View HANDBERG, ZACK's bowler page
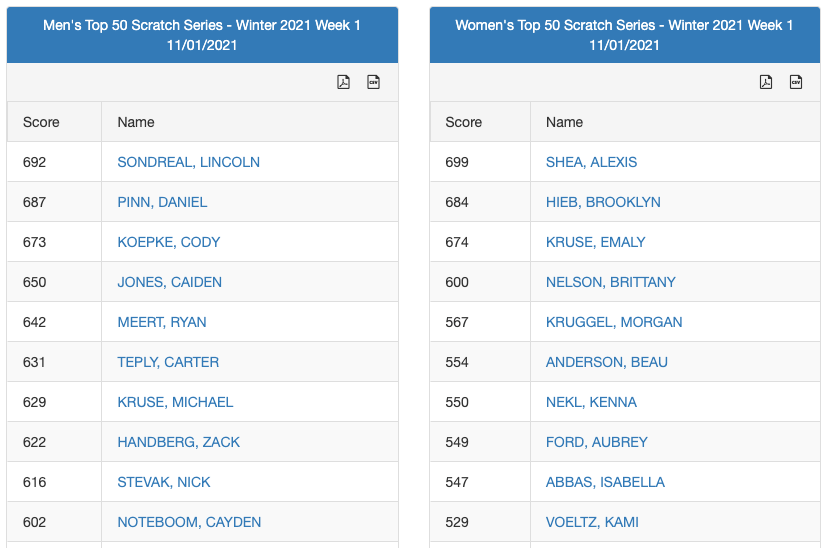Image resolution: width=830 pixels, height=548 pixels. [178, 442]
